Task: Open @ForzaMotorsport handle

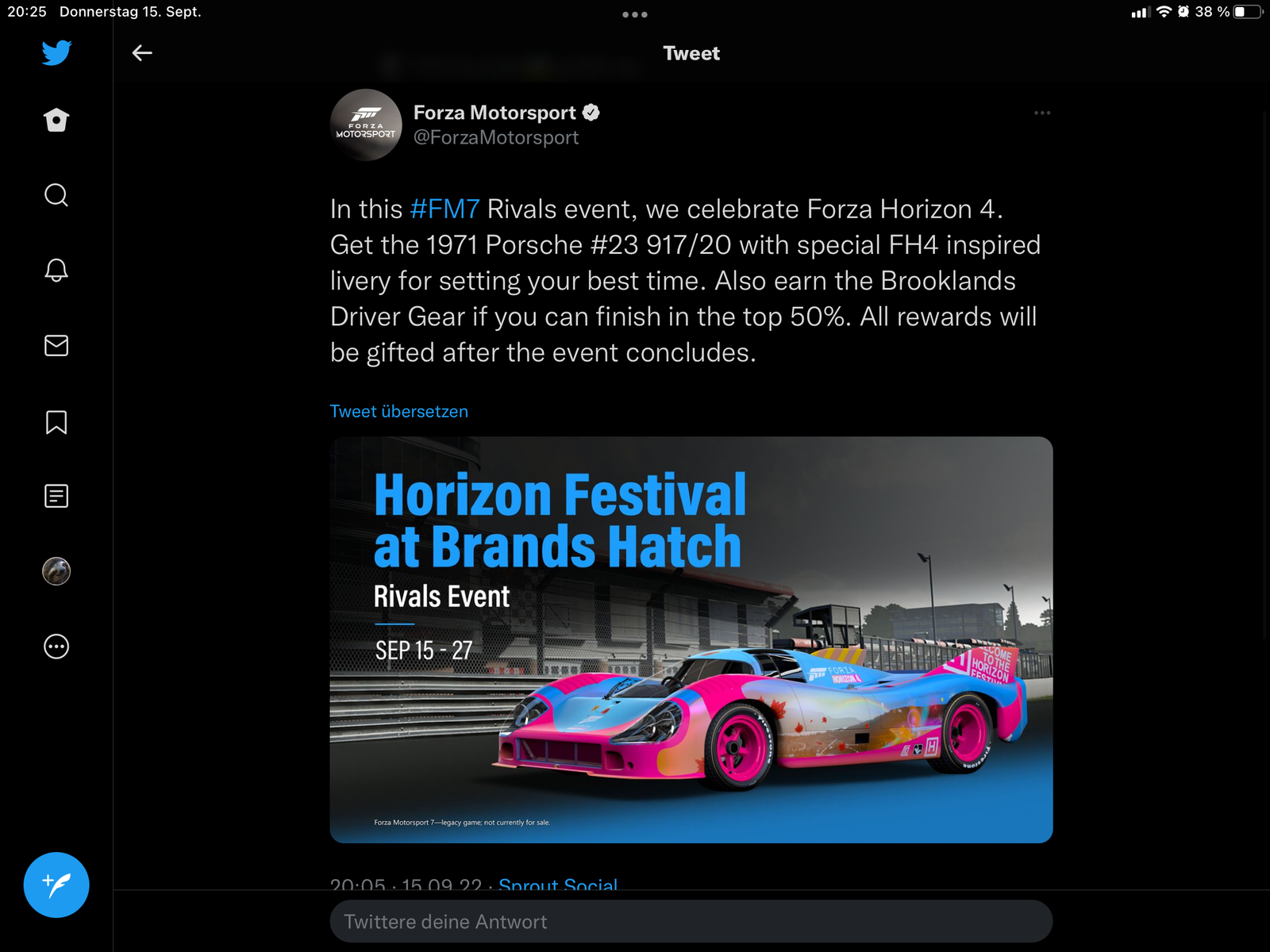Action: coord(496,137)
